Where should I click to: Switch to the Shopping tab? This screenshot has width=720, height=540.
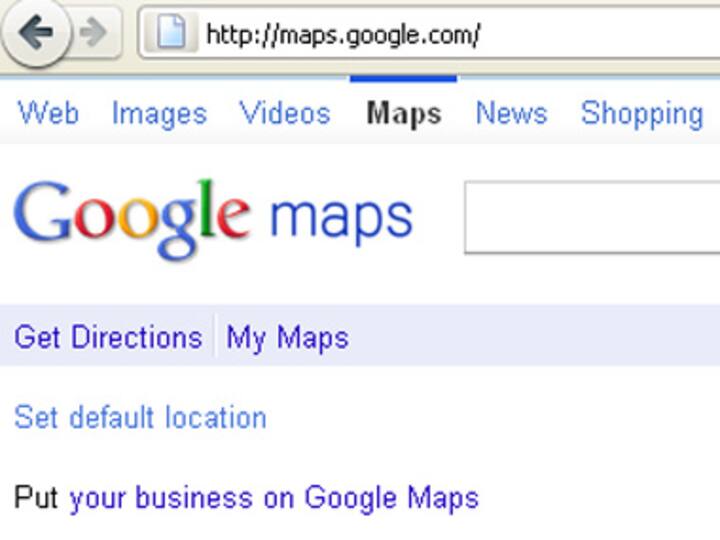(642, 113)
